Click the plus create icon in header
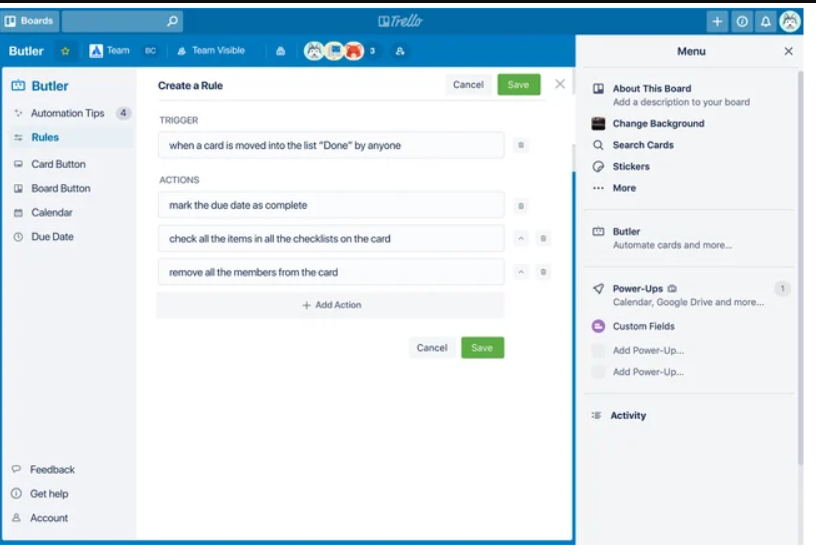This screenshot has height=553, width=816. click(717, 21)
